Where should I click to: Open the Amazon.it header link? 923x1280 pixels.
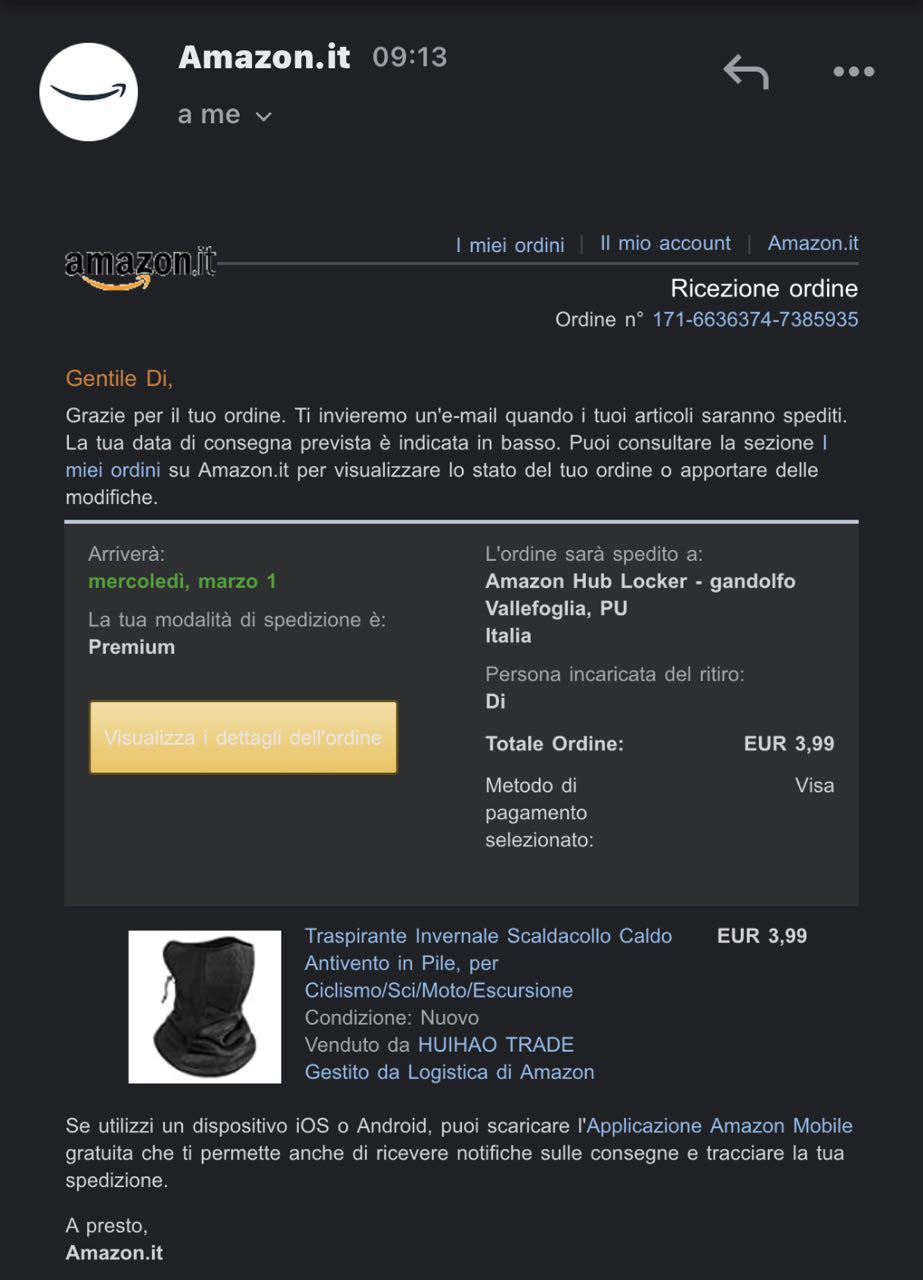pos(813,243)
